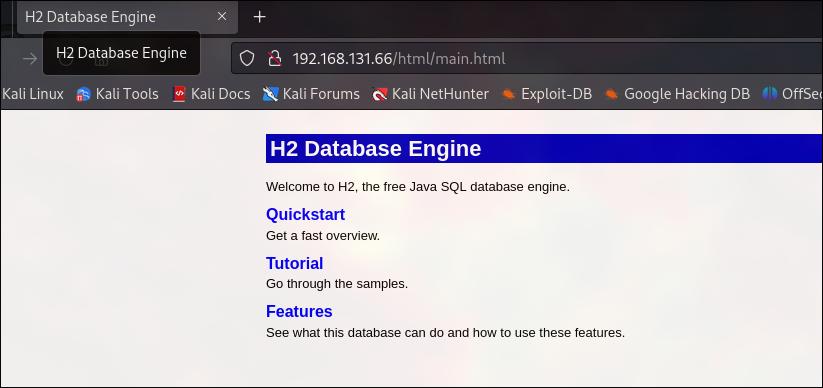Click the shield tracking protection icon

247,58
